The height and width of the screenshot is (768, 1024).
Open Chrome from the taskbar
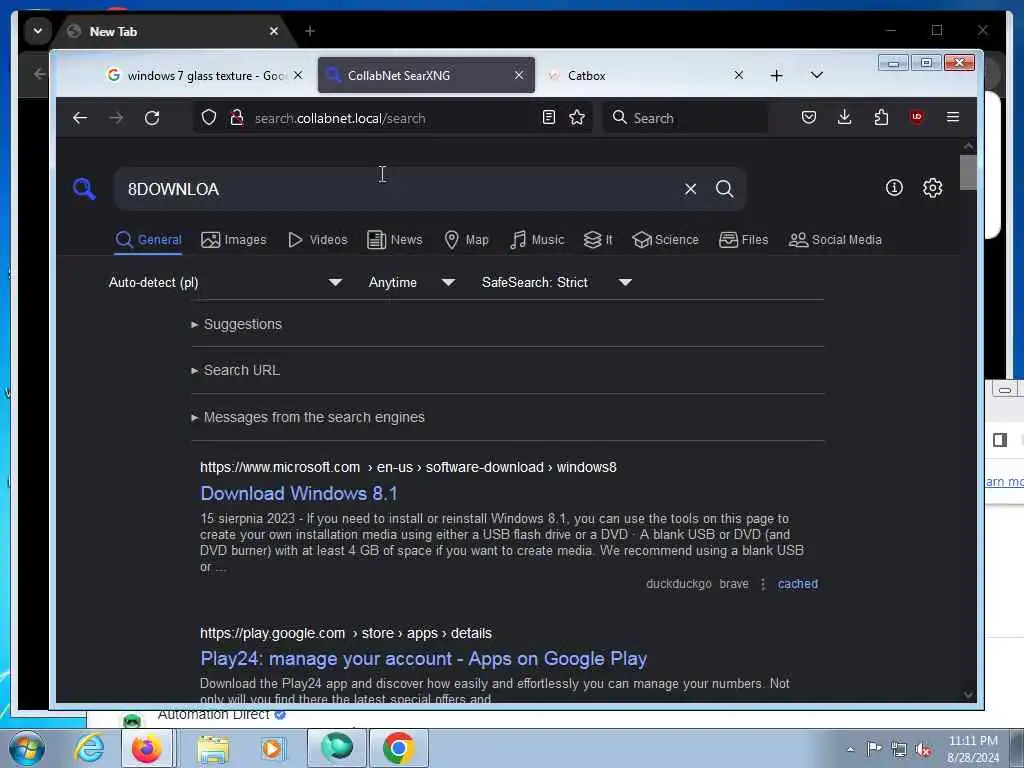tap(398, 748)
